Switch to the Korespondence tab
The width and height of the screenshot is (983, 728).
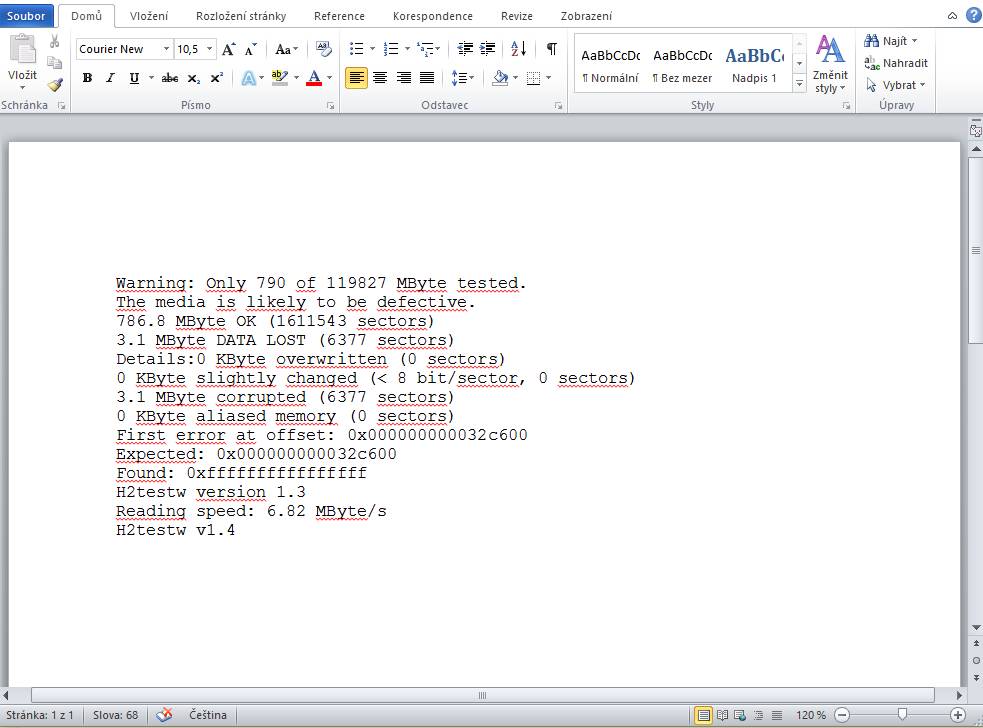tap(433, 16)
